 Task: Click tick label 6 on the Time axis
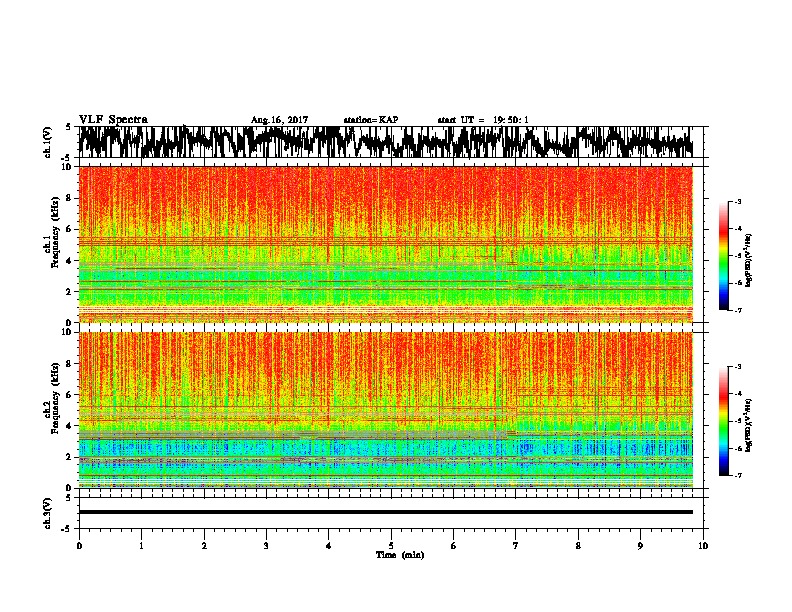pos(454,546)
